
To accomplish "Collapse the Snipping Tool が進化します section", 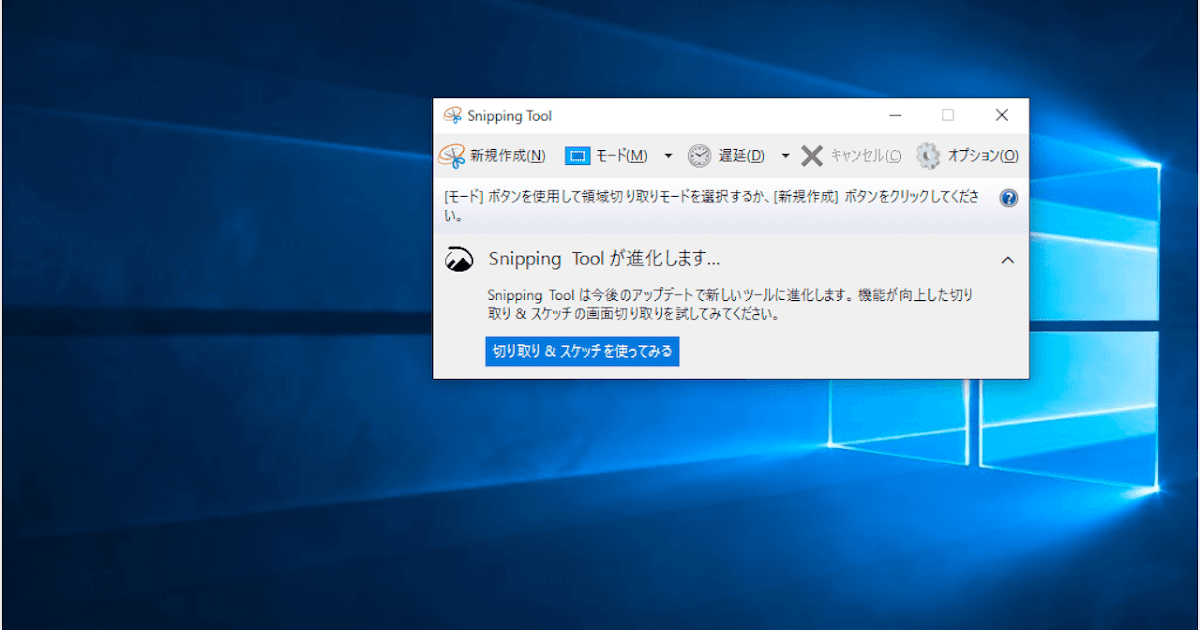I will [x=1007, y=260].
